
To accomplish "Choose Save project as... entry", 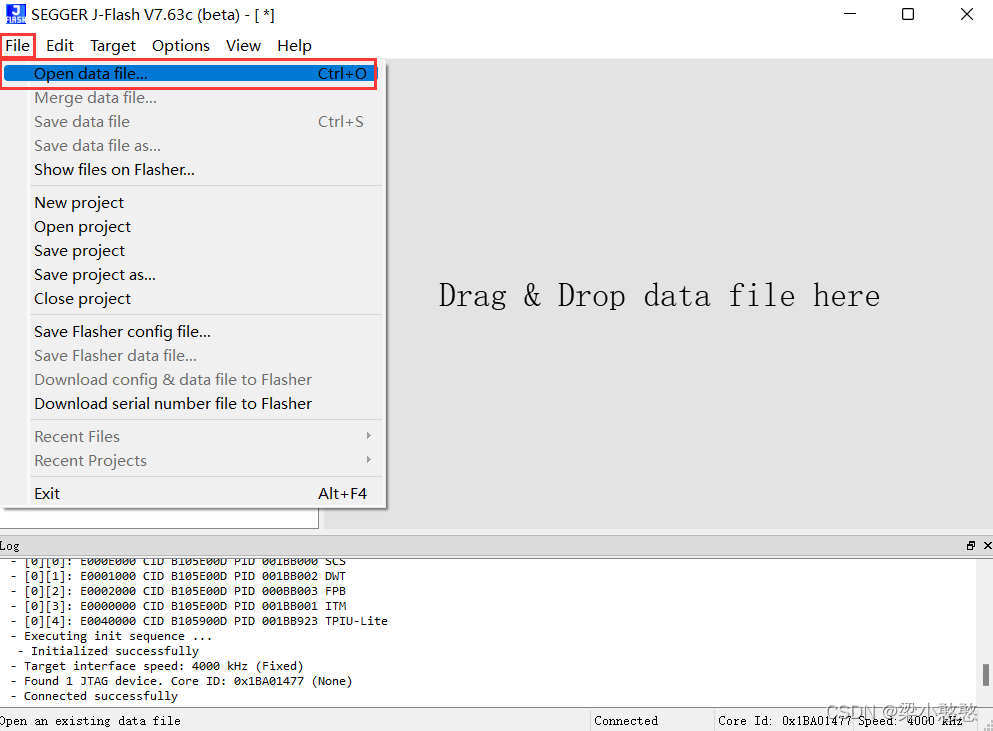I will (193, 275).
